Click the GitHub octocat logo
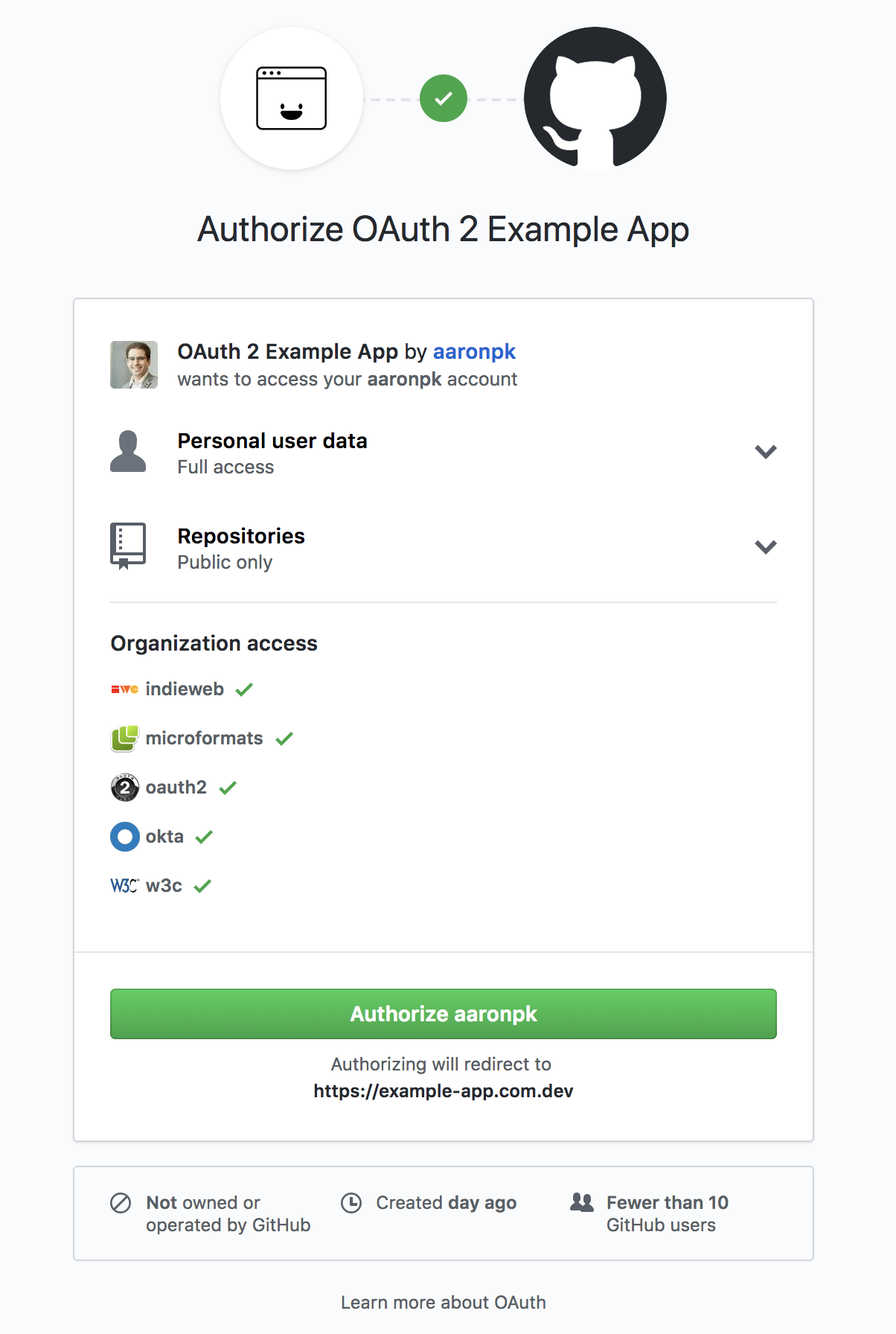Viewport: 896px width, 1334px height. tap(594, 98)
